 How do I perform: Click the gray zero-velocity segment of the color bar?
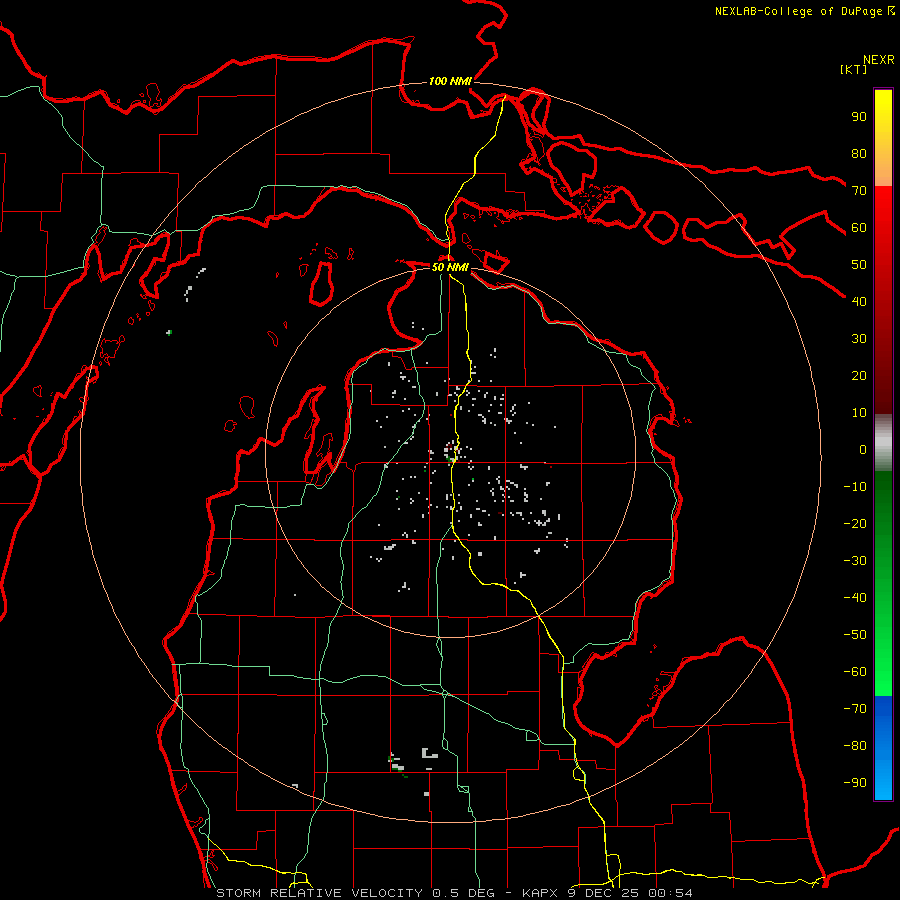[x=883, y=443]
